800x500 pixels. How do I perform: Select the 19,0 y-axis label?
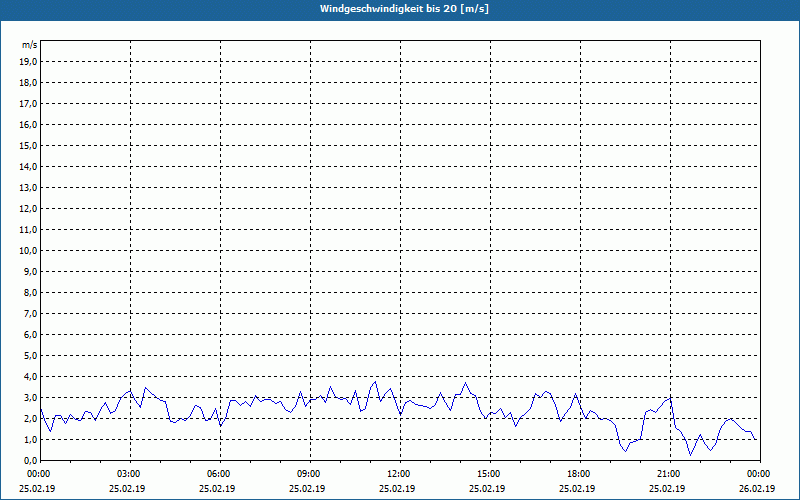[x=28, y=62]
